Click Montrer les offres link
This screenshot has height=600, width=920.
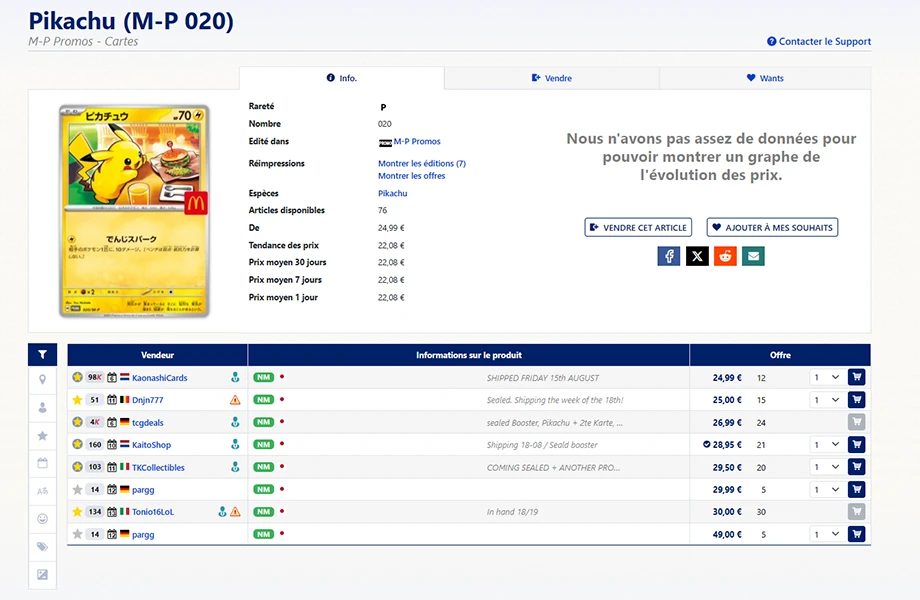(x=411, y=175)
